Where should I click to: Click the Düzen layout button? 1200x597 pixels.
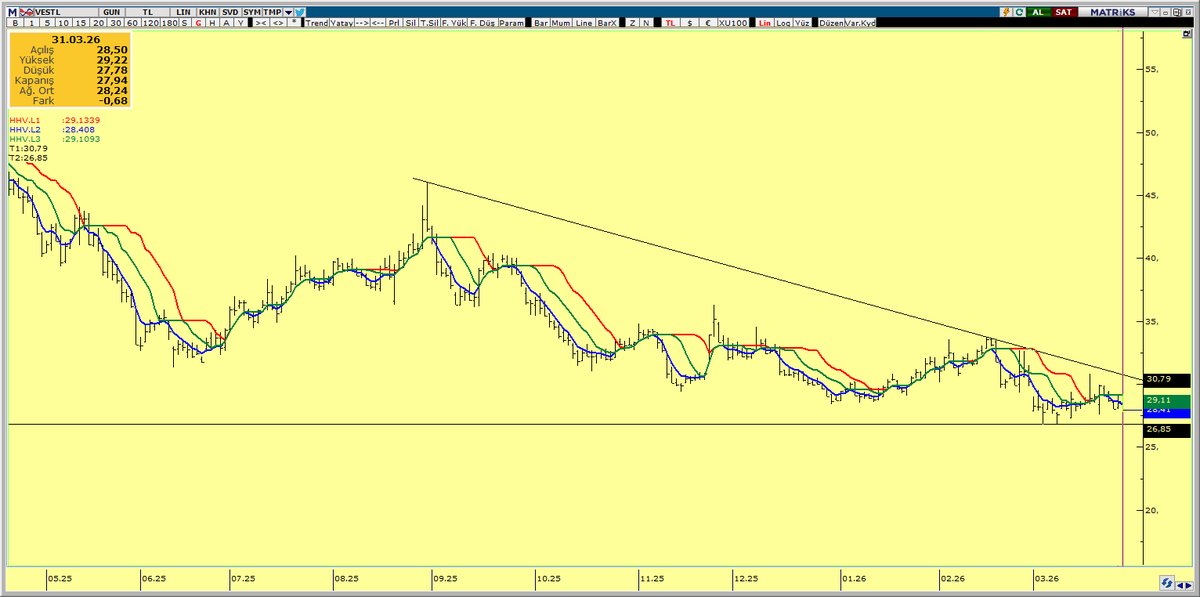coord(832,22)
